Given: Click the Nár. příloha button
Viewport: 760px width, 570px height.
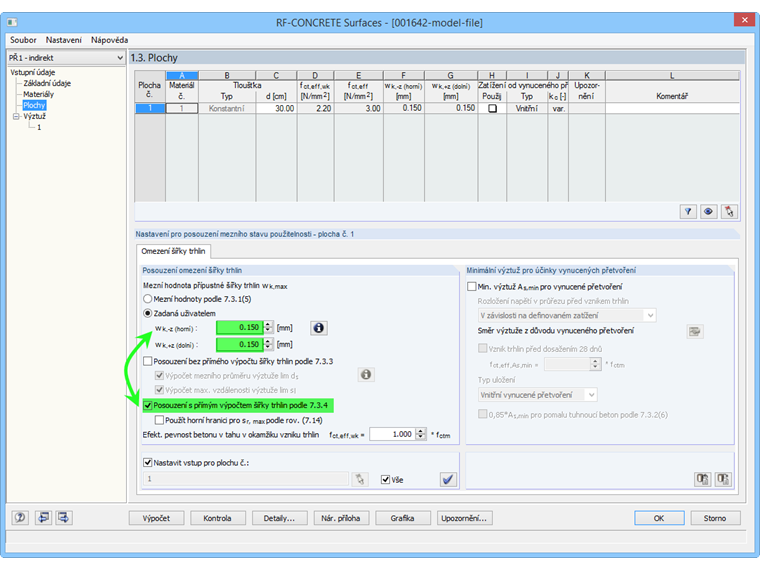Looking at the screenshot, I should click(341, 518).
